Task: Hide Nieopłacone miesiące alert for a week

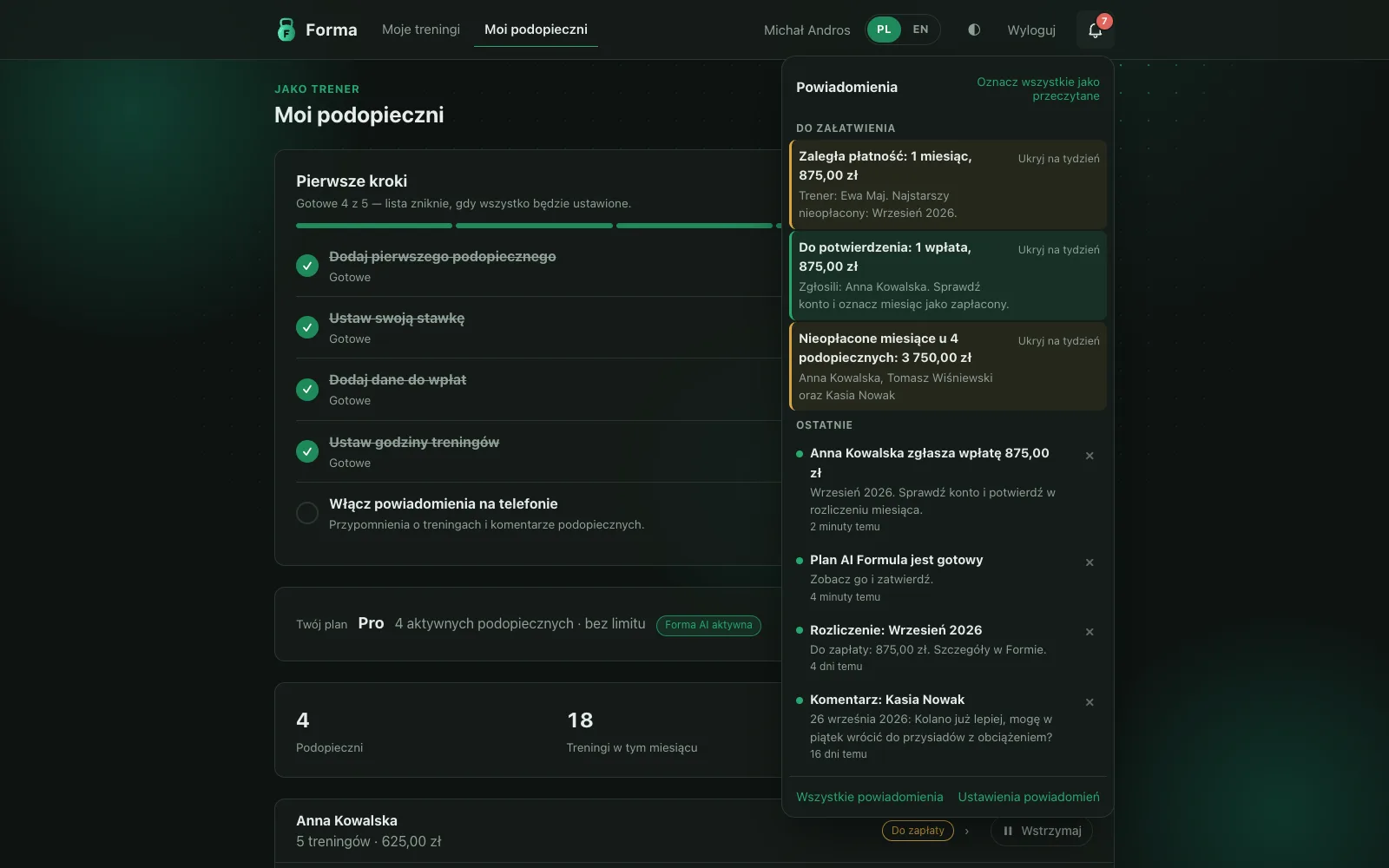Action: (x=1058, y=341)
